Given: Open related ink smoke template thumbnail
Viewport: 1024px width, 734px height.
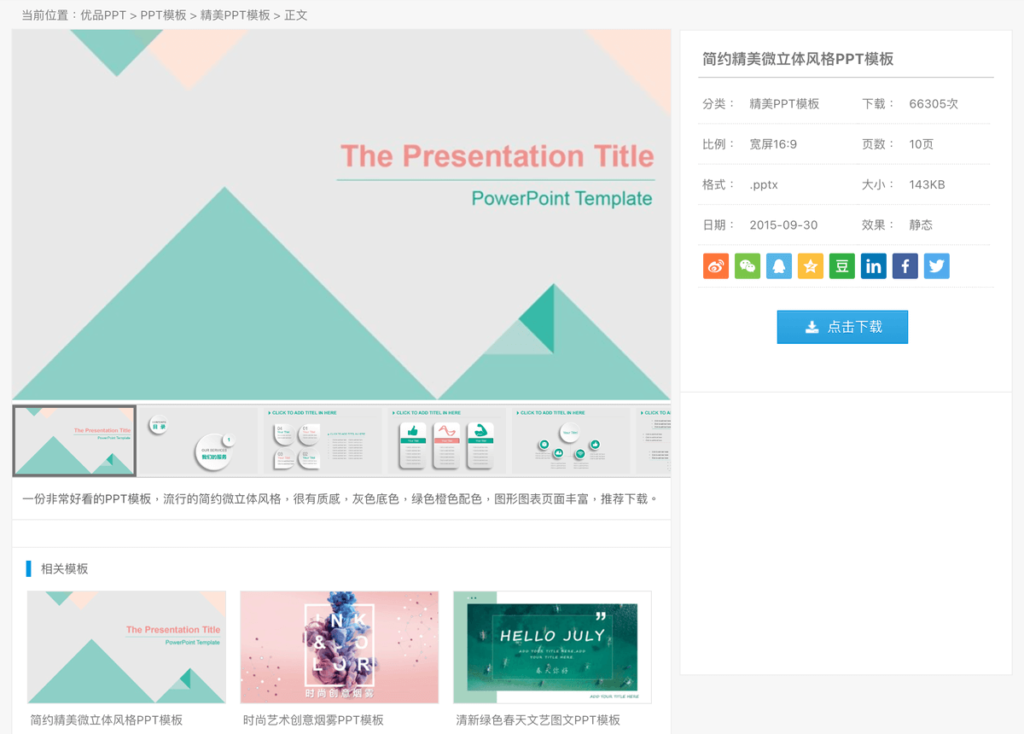Looking at the screenshot, I should click(x=340, y=647).
